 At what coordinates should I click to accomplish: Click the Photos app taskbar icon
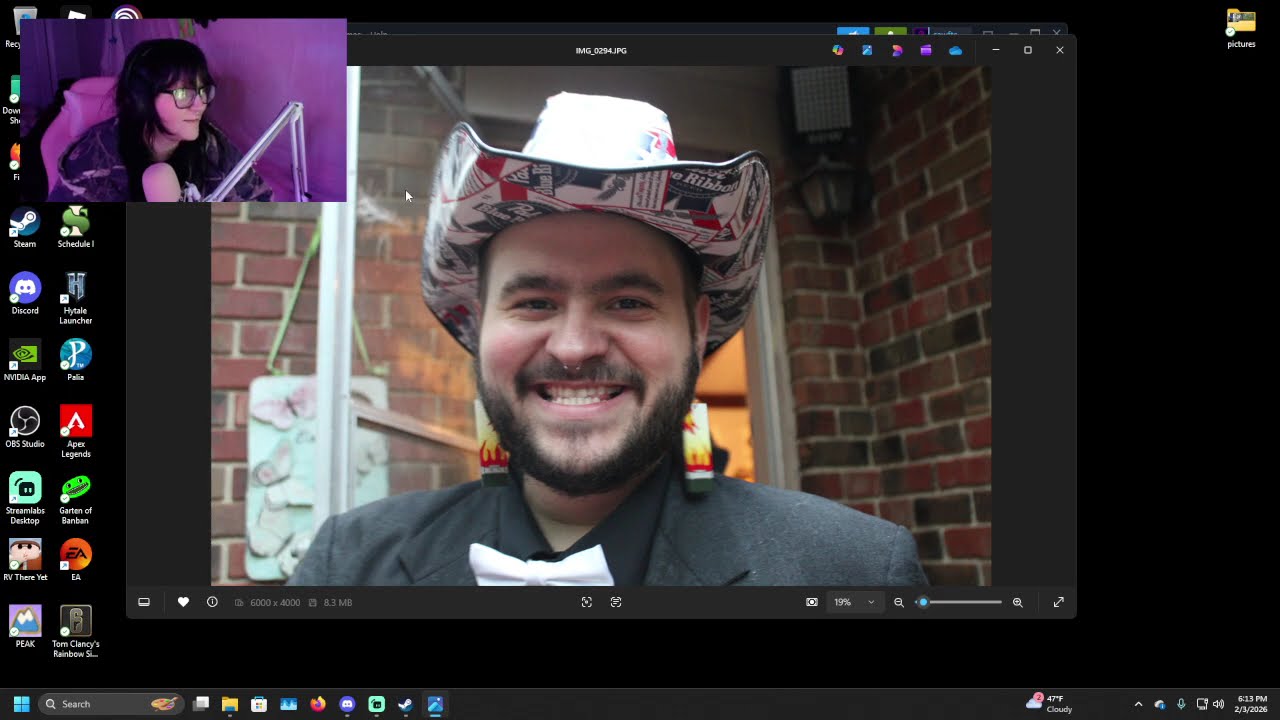[435, 704]
